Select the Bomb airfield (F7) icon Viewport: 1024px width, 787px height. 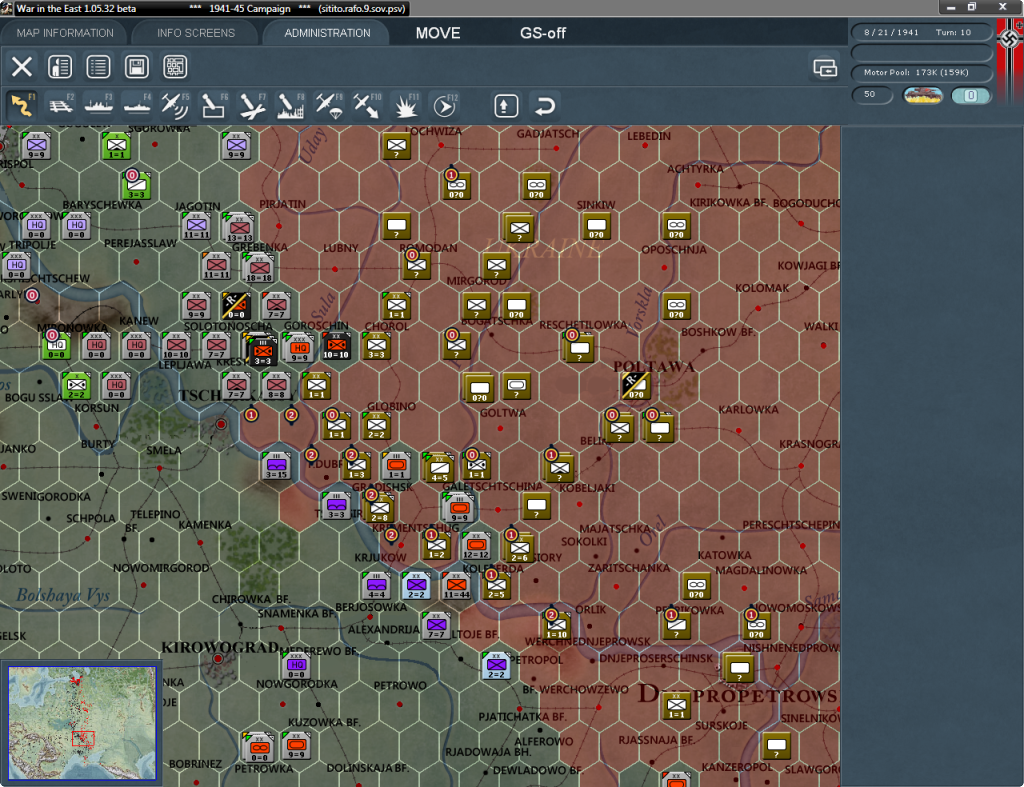252,105
